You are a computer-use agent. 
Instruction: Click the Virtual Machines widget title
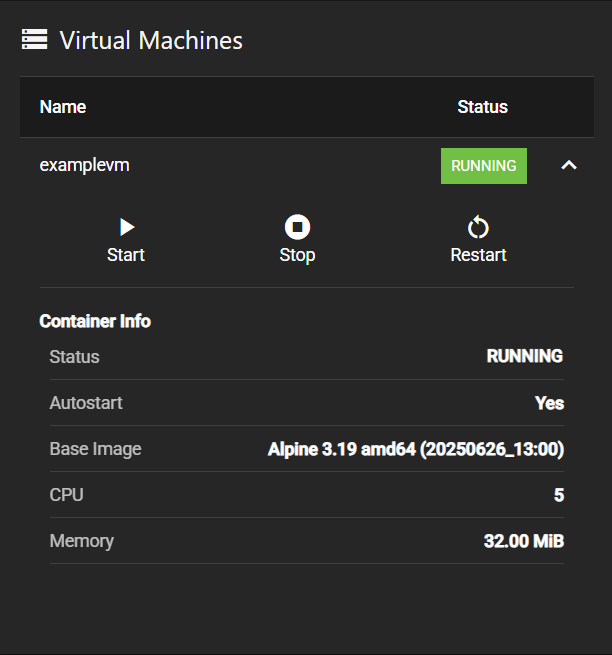coord(151,40)
